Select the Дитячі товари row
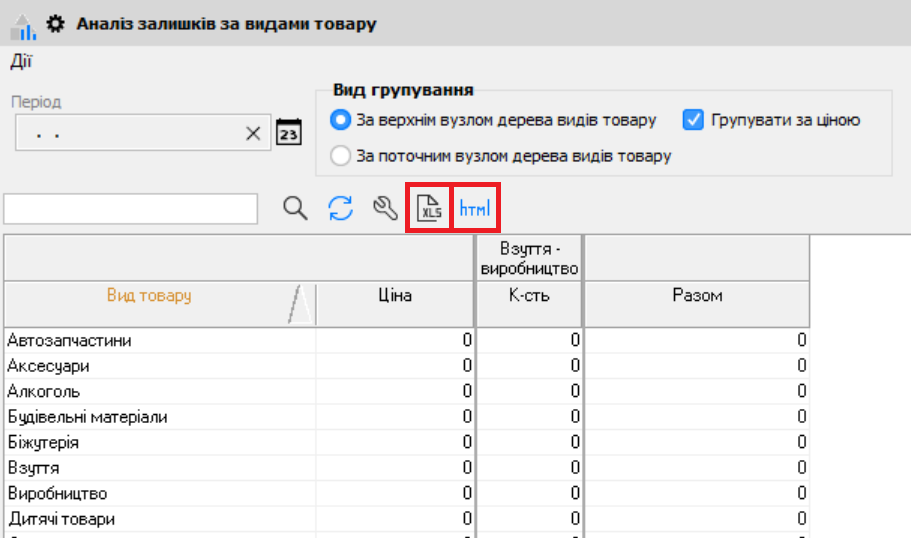911x538 pixels. (x=407, y=519)
